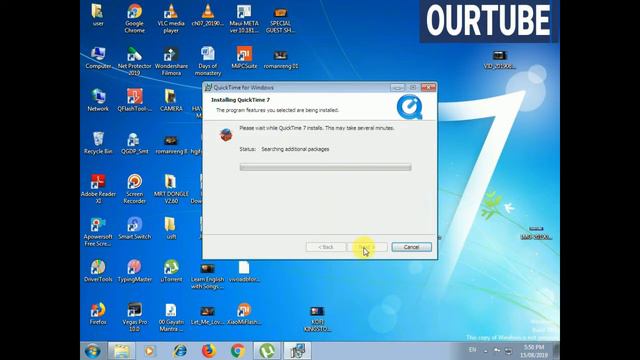Click the disabled Back button in installer
Screen dimensions: 640x360
tap(326, 247)
